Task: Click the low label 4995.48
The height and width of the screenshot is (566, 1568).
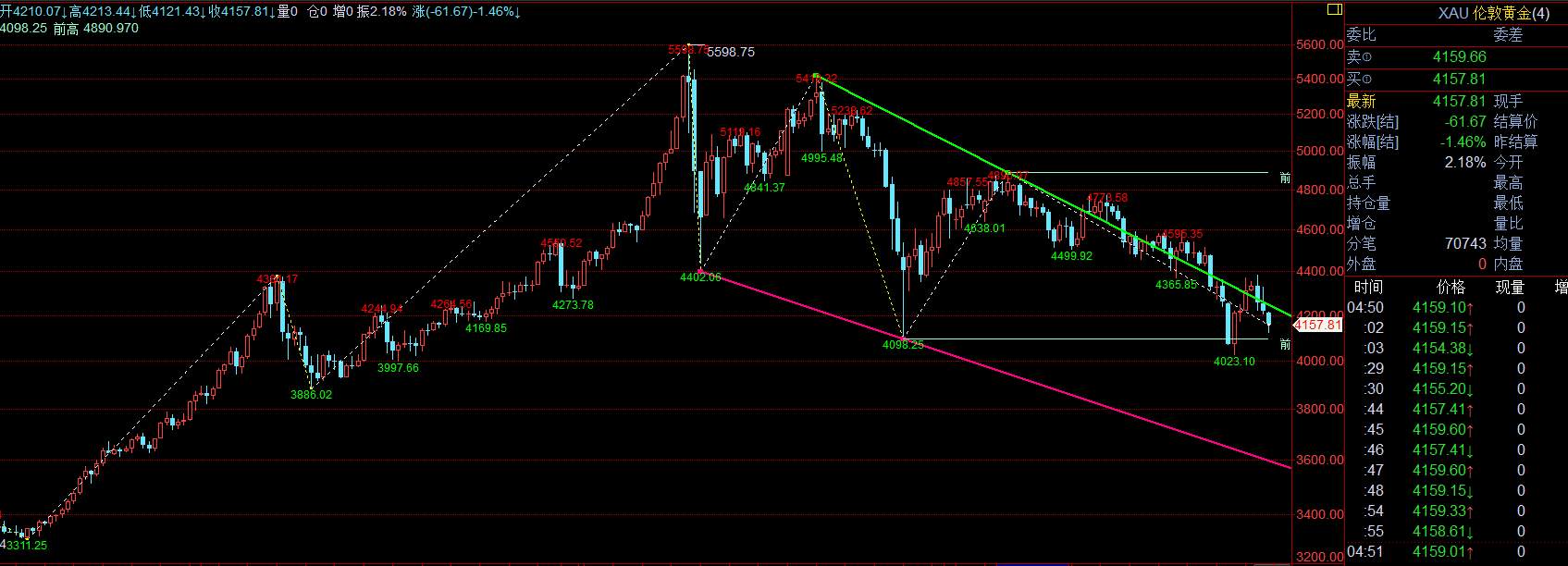Action: point(821,158)
